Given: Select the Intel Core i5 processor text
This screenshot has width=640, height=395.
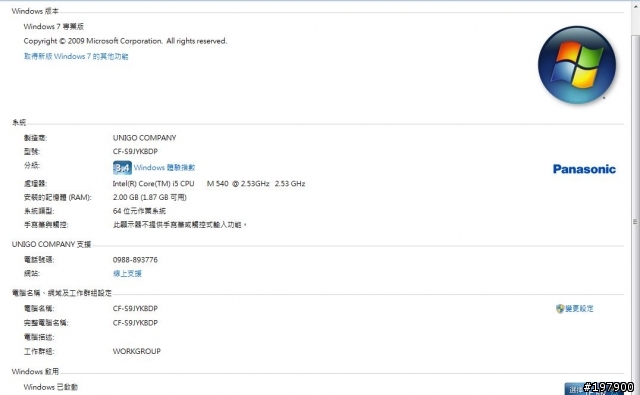Looking at the screenshot, I should [209, 184].
